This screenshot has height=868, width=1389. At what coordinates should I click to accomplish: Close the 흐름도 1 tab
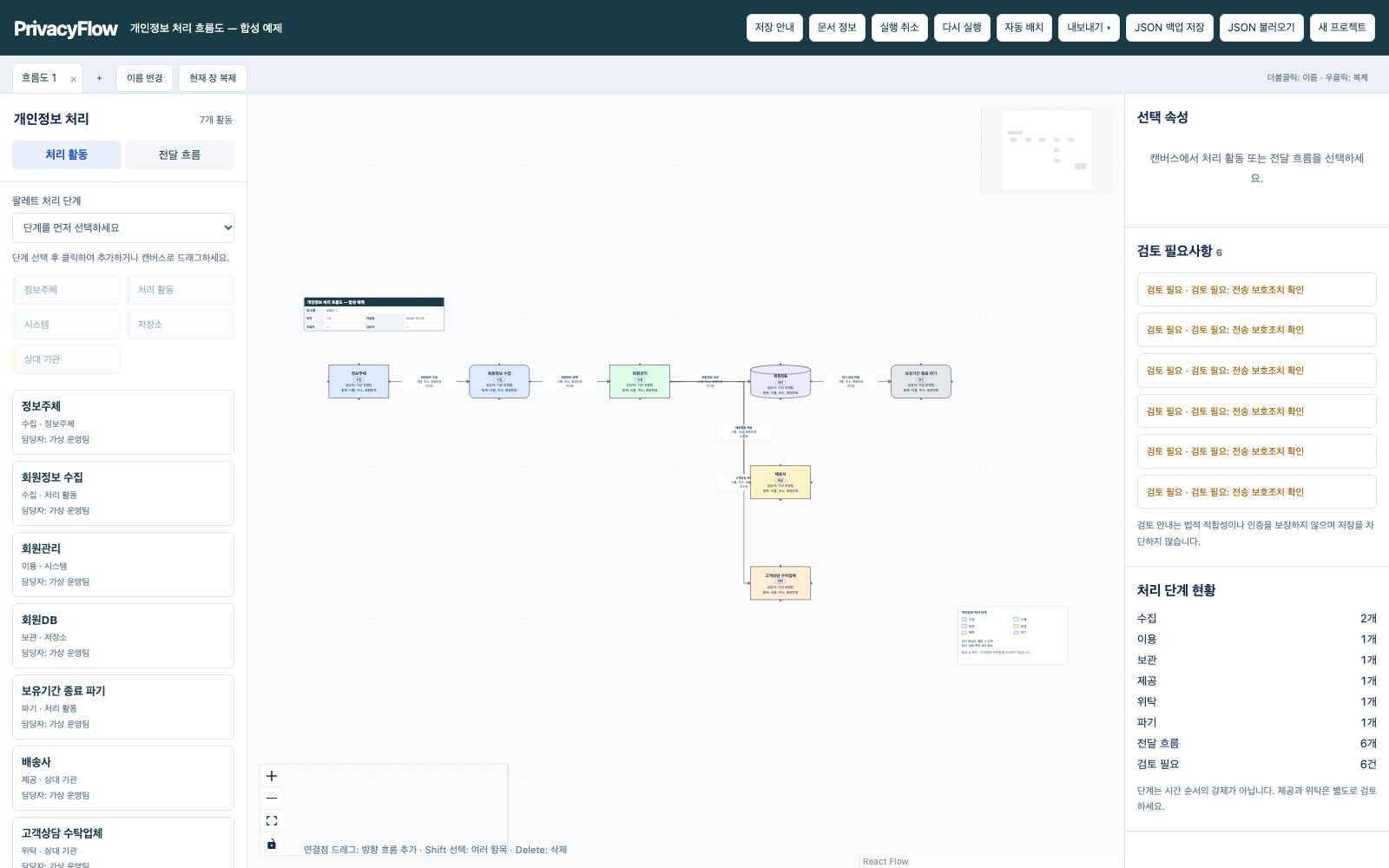(74, 79)
